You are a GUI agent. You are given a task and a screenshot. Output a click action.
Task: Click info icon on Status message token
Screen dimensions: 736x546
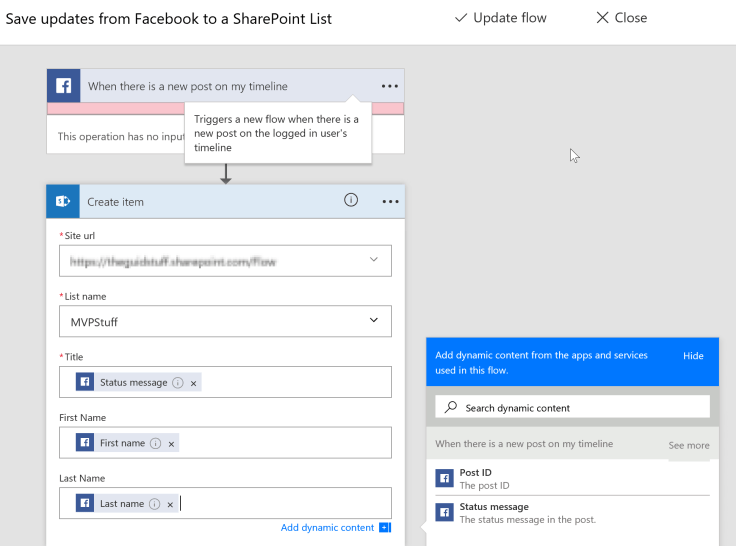coord(178,383)
